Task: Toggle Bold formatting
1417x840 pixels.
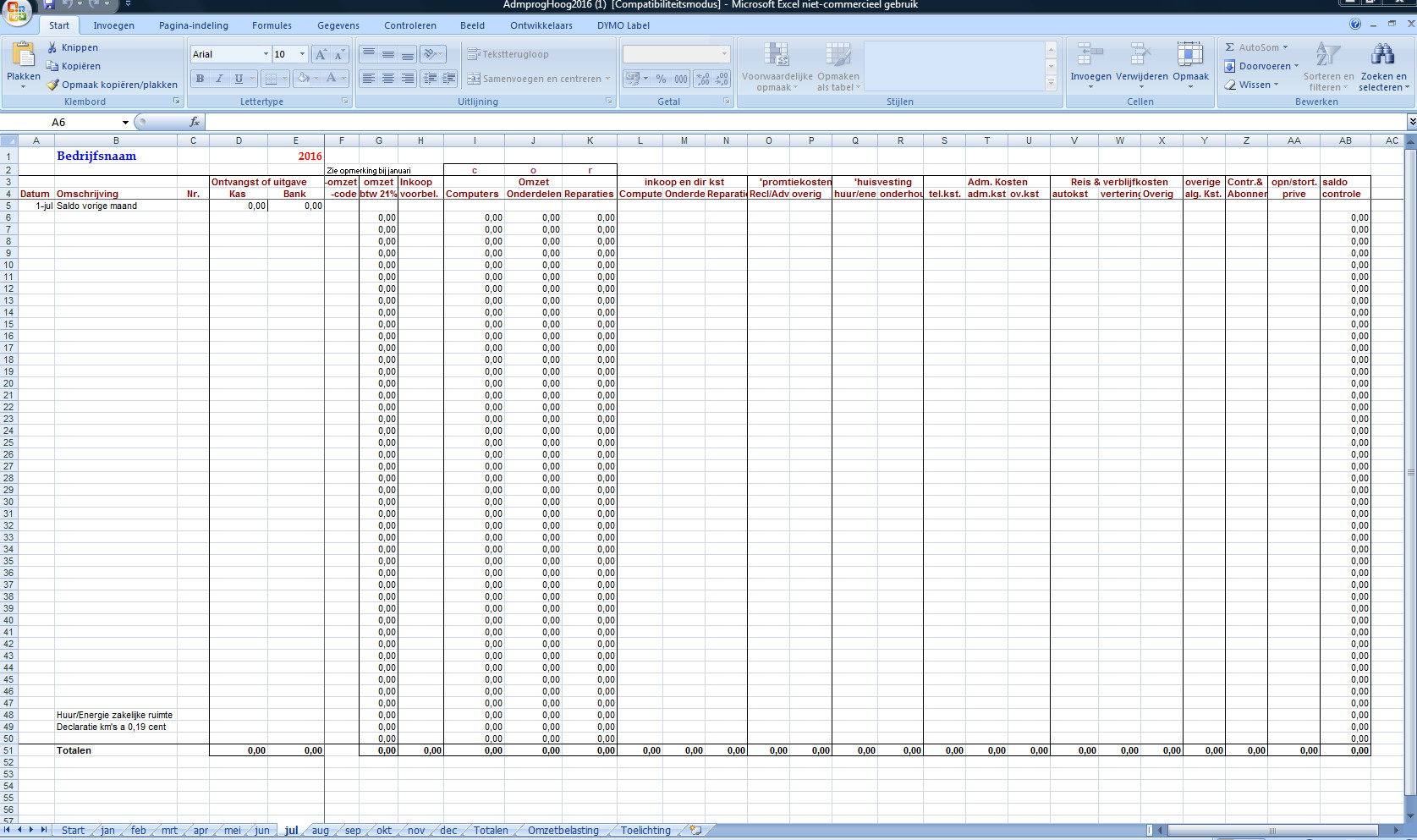Action: point(200,79)
